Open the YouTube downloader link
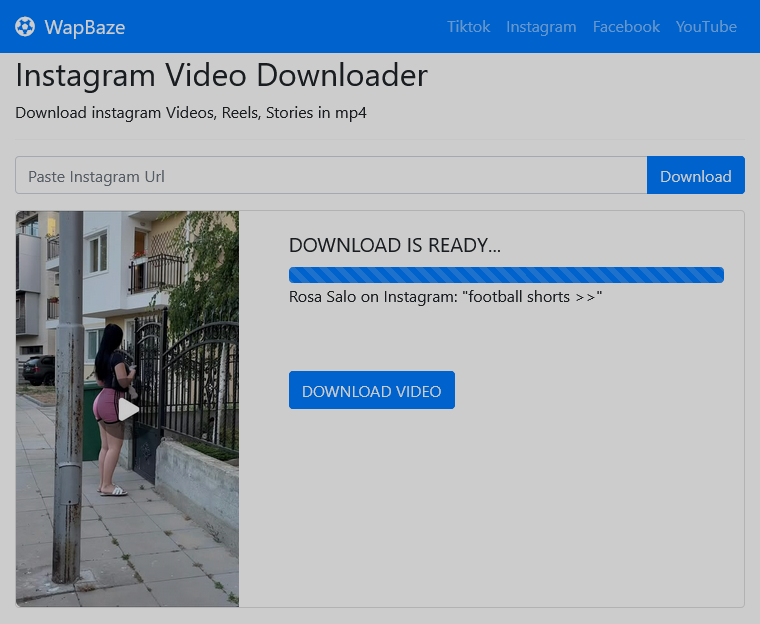The height and width of the screenshot is (624, 760). click(x=706, y=27)
